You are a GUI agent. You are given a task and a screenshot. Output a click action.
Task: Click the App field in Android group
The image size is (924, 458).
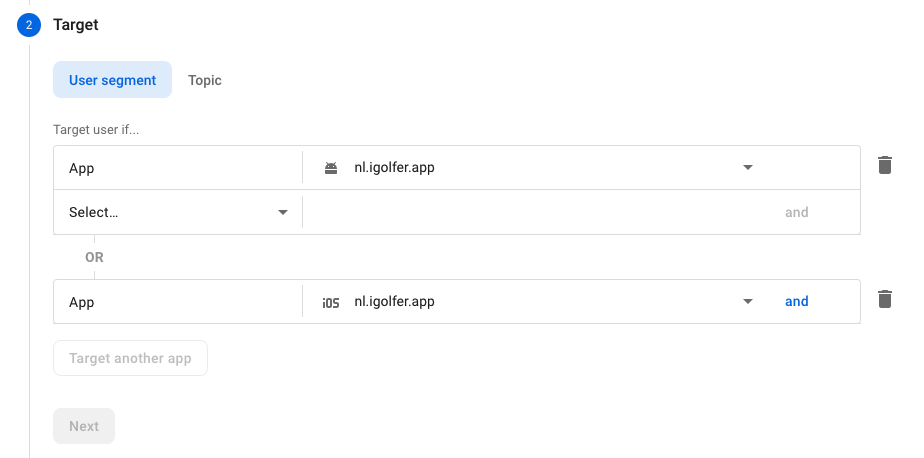(178, 168)
